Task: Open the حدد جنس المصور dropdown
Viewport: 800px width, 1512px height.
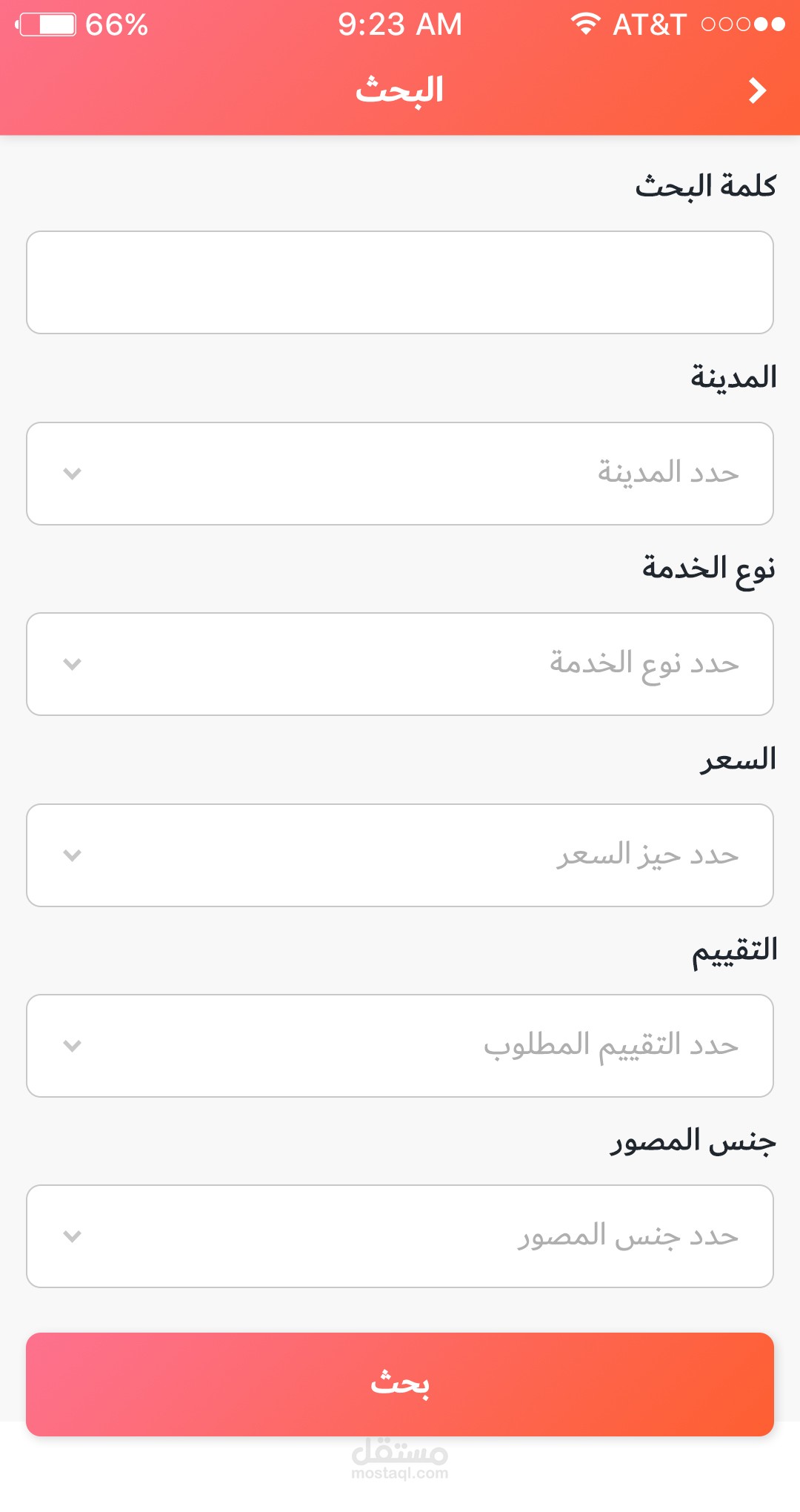Action: pos(400,1236)
